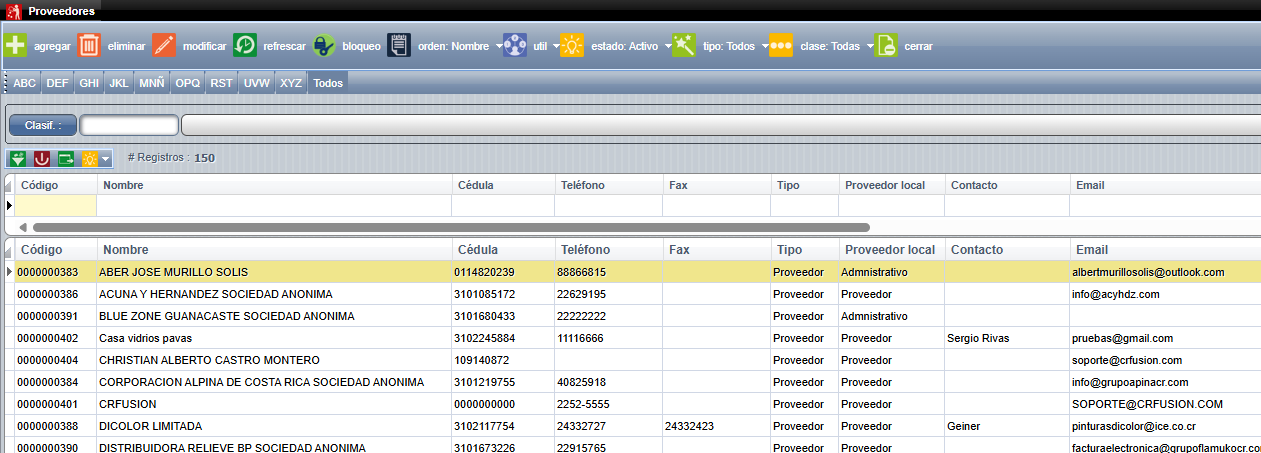Click the padlock bloqueo icon

tap(324, 46)
